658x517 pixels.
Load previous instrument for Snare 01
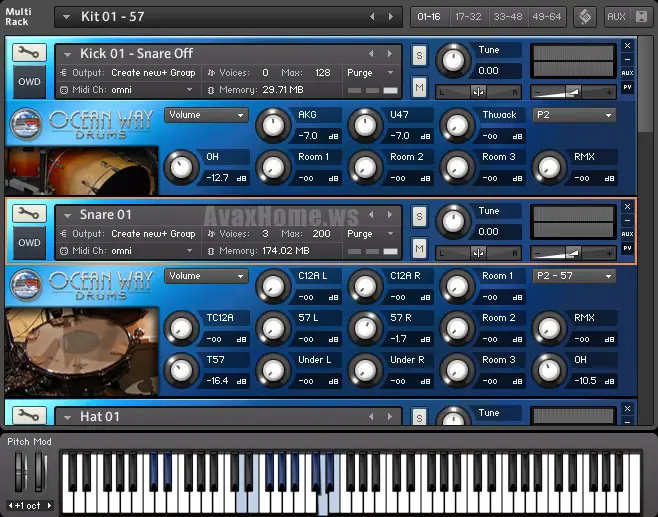[x=371, y=214]
